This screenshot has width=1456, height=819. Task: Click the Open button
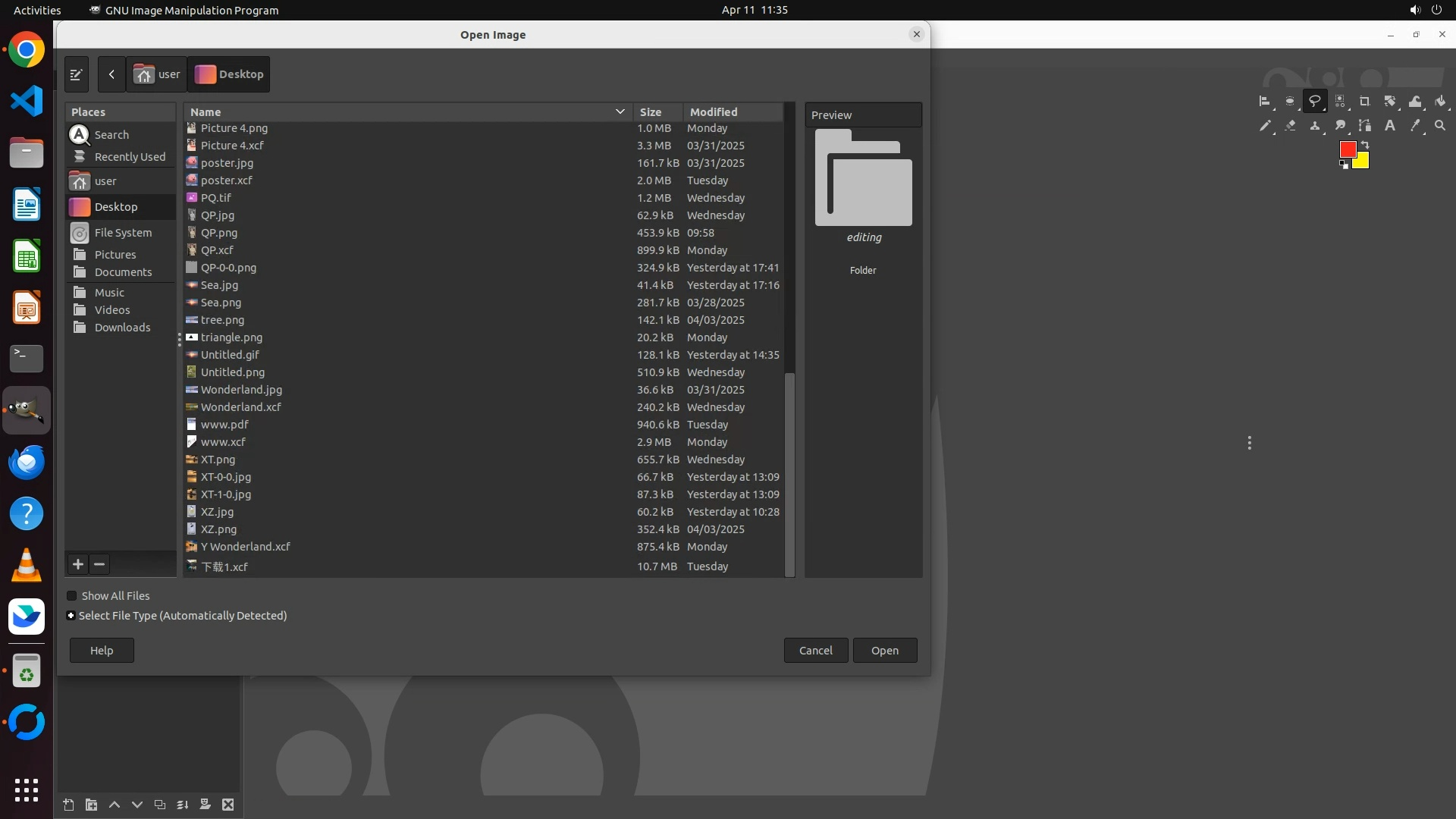pos(884,651)
